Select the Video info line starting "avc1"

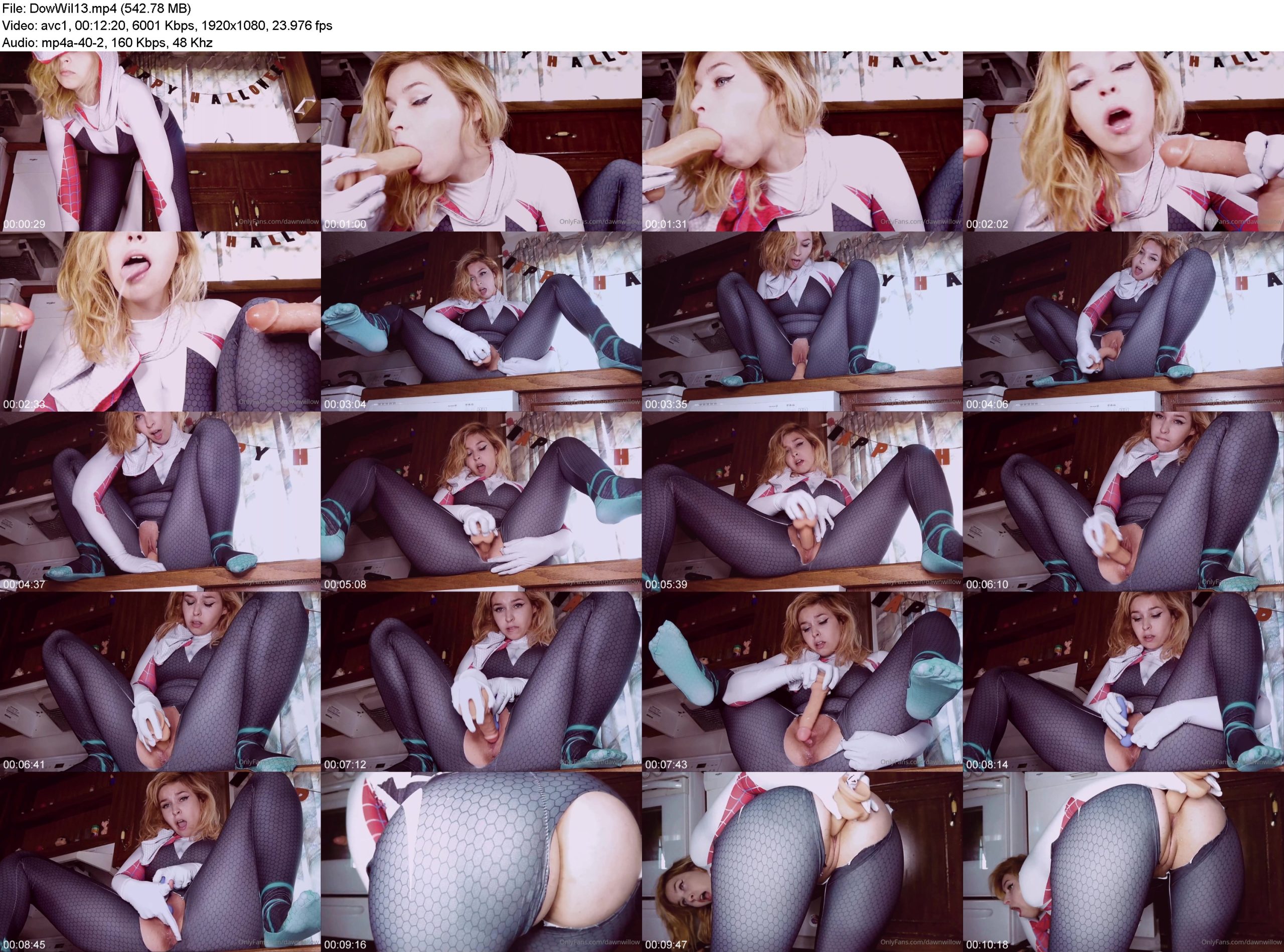pyautogui.click(x=167, y=26)
